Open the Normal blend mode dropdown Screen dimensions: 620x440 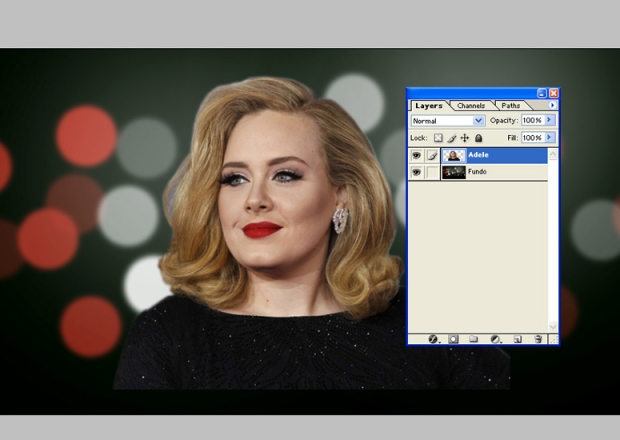[x=478, y=121]
